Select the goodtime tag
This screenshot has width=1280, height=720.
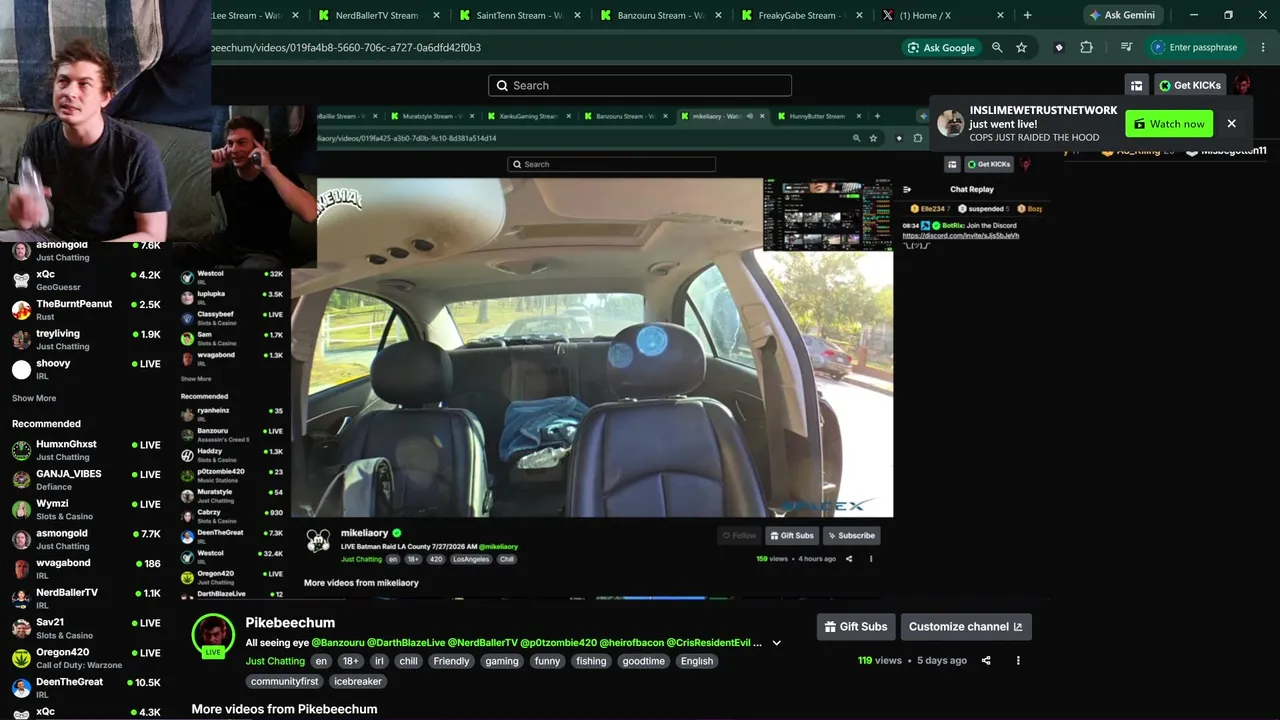pos(643,661)
